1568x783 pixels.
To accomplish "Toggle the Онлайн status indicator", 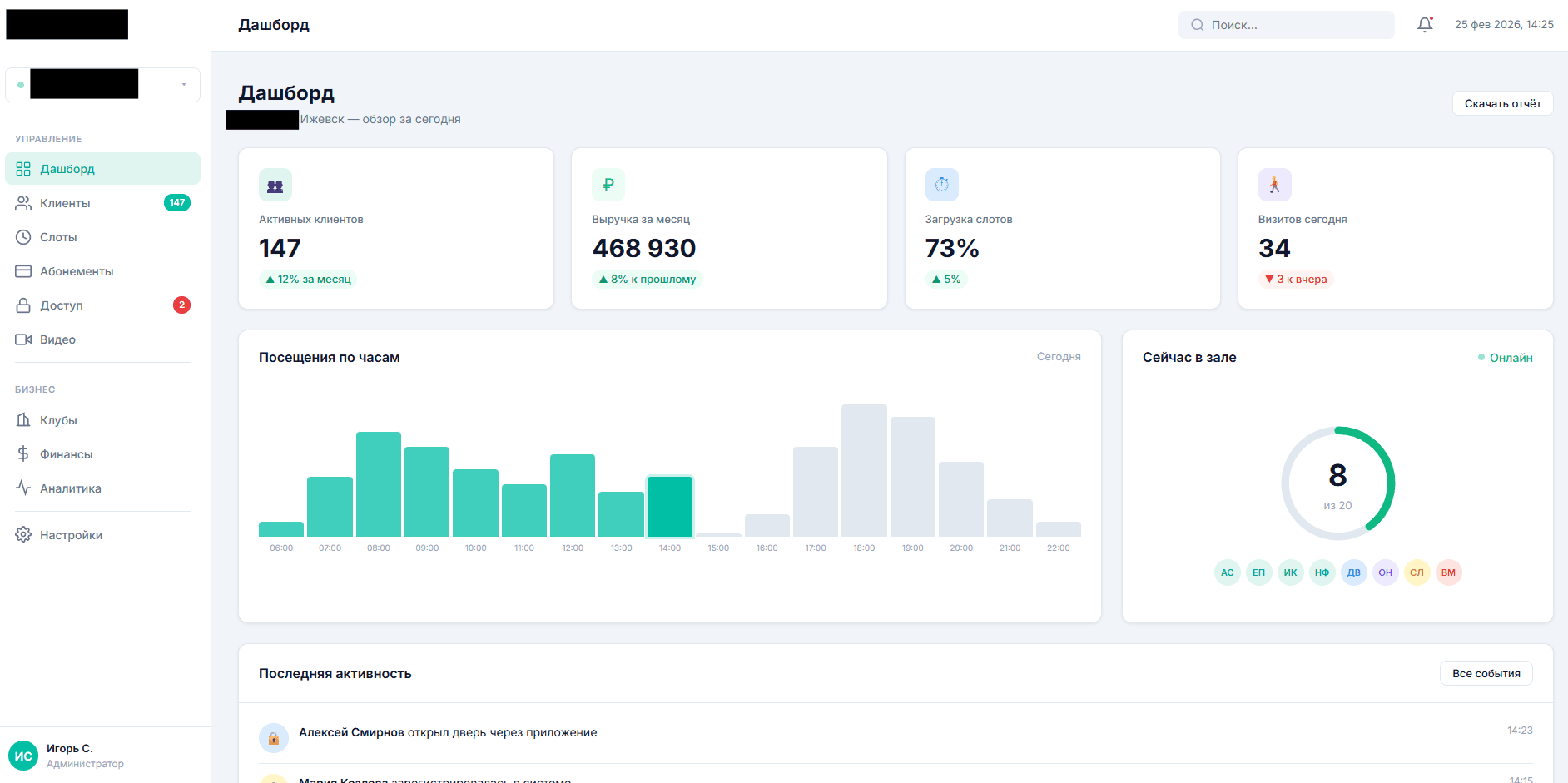I will point(1505,357).
